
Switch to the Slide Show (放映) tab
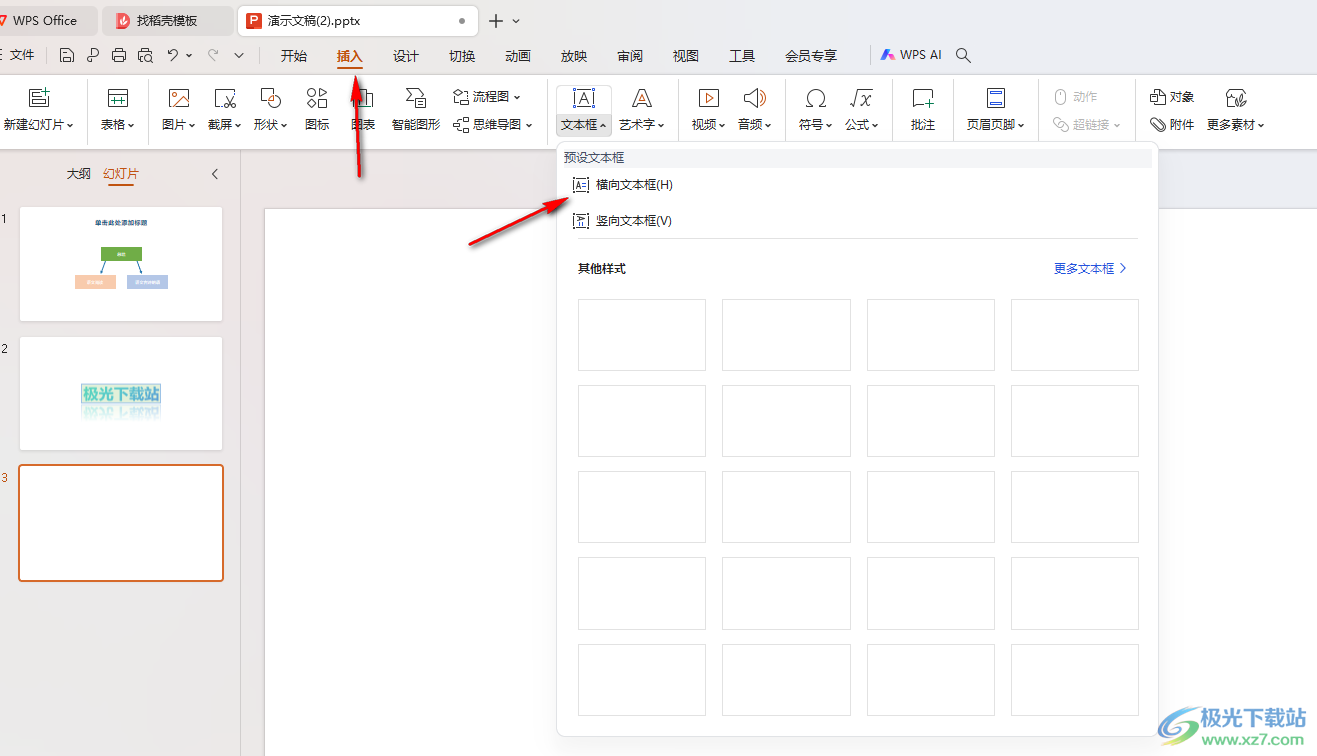tap(574, 56)
